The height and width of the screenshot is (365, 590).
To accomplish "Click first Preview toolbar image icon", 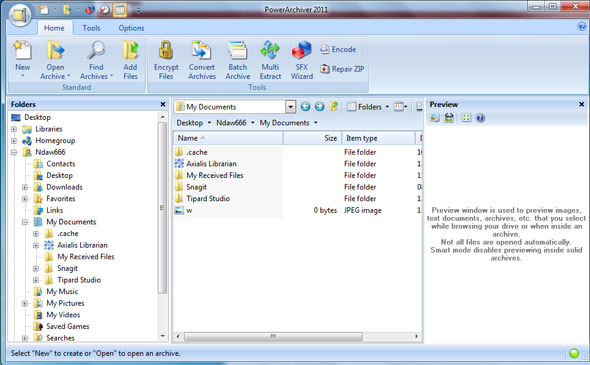I will [x=435, y=118].
